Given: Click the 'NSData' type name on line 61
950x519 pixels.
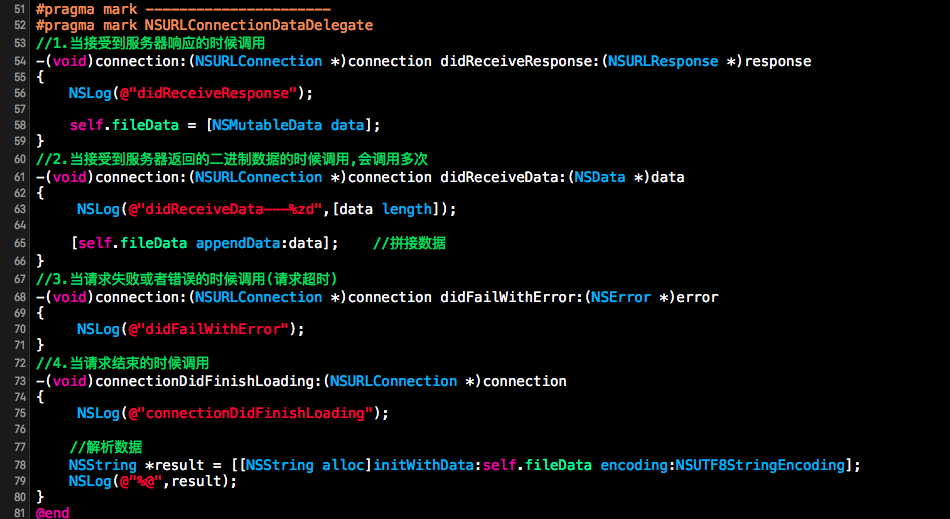Looking at the screenshot, I should click(600, 177).
